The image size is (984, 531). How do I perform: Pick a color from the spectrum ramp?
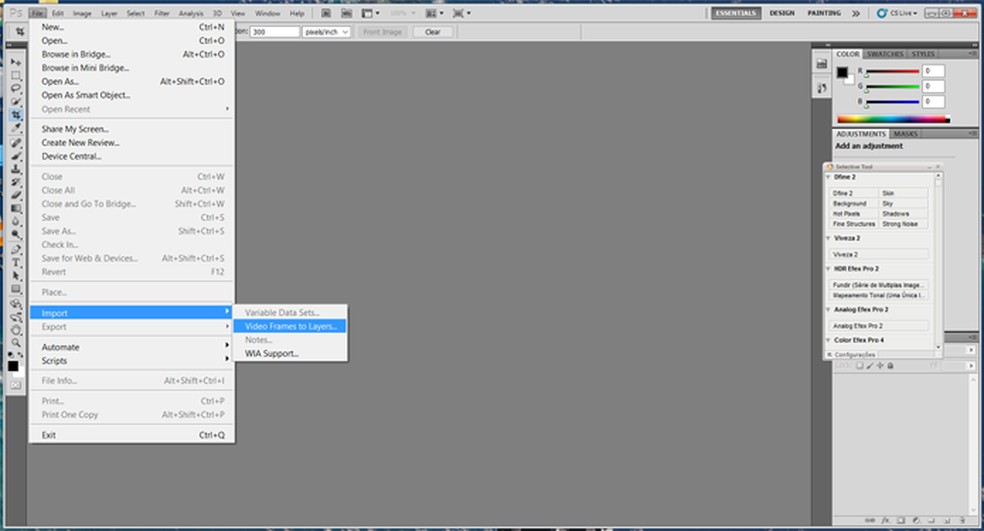pyautogui.click(x=894, y=119)
